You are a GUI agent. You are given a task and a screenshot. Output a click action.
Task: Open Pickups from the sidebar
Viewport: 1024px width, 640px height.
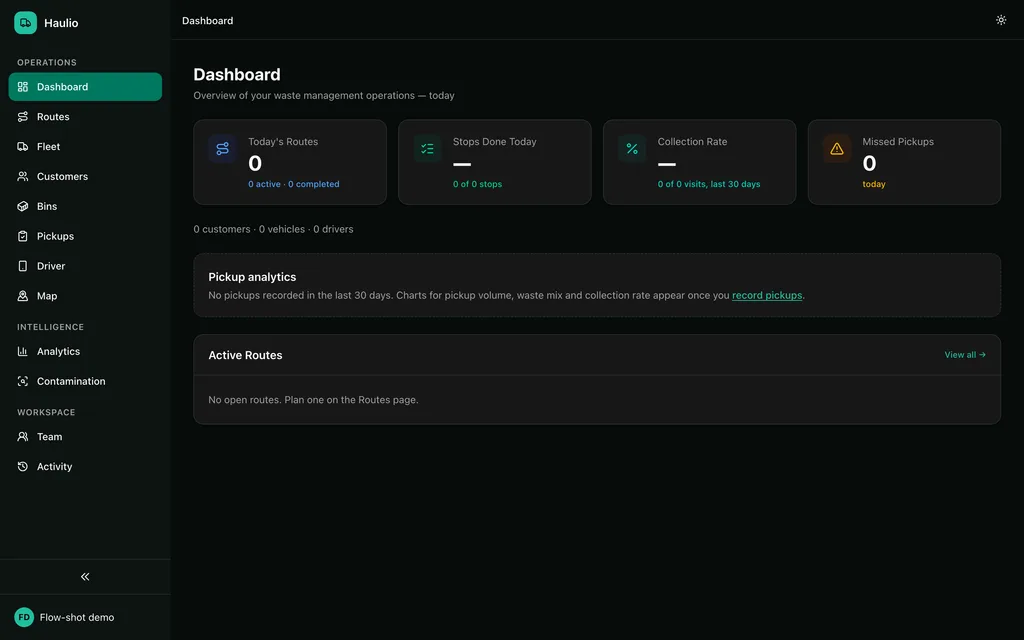85,236
